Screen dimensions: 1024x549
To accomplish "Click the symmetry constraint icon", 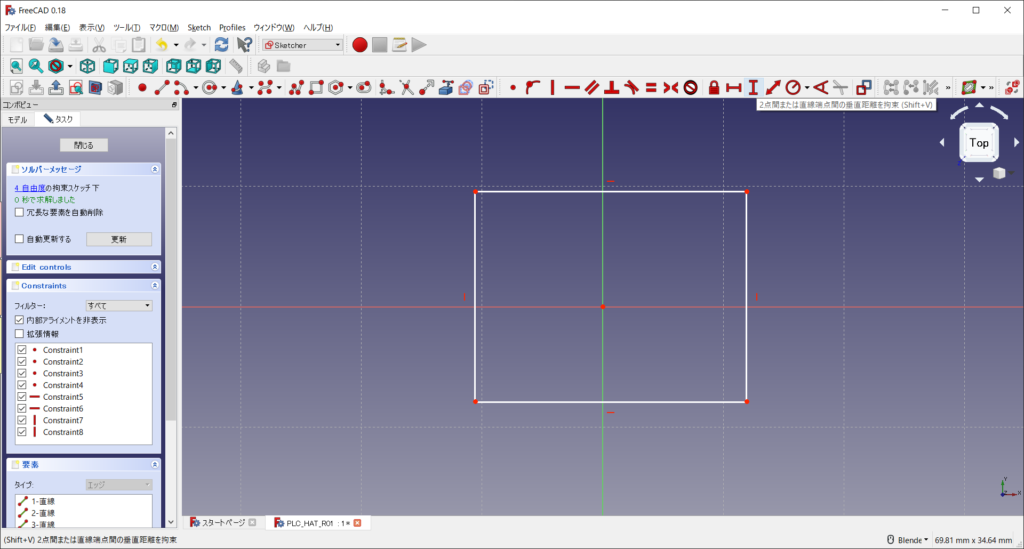I will [x=670, y=87].
